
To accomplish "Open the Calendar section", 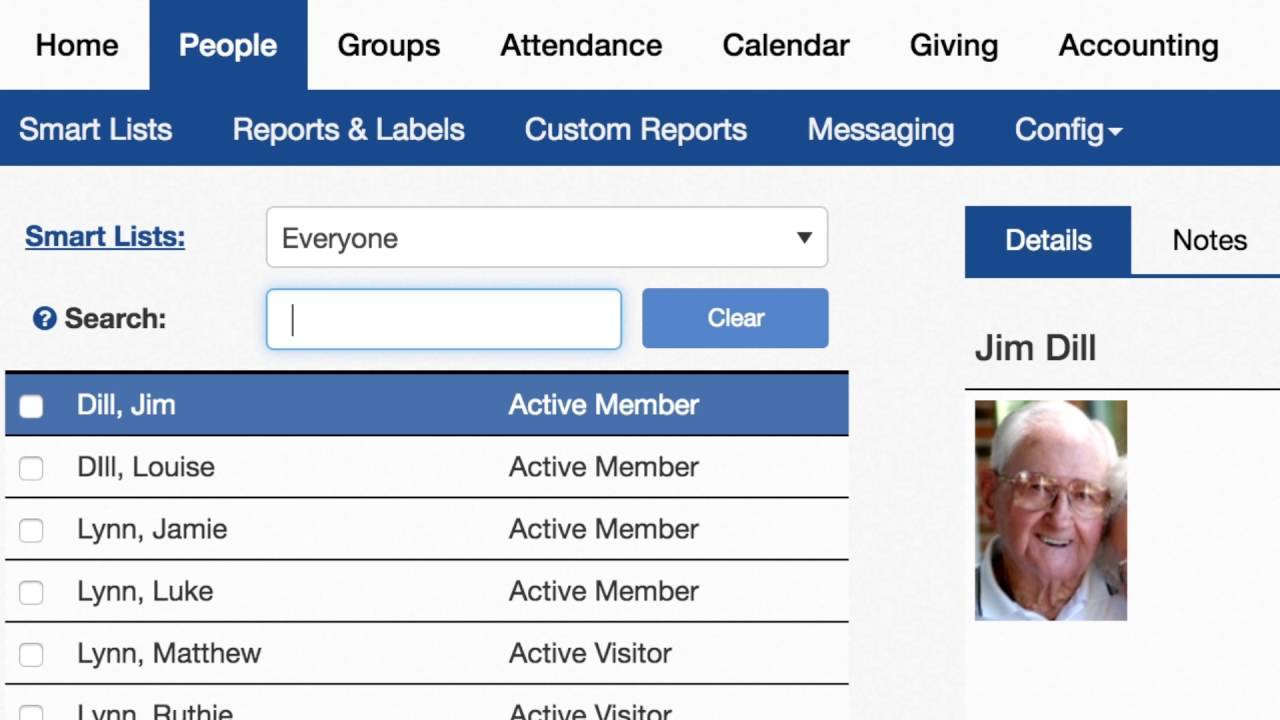I will (785, 45).
